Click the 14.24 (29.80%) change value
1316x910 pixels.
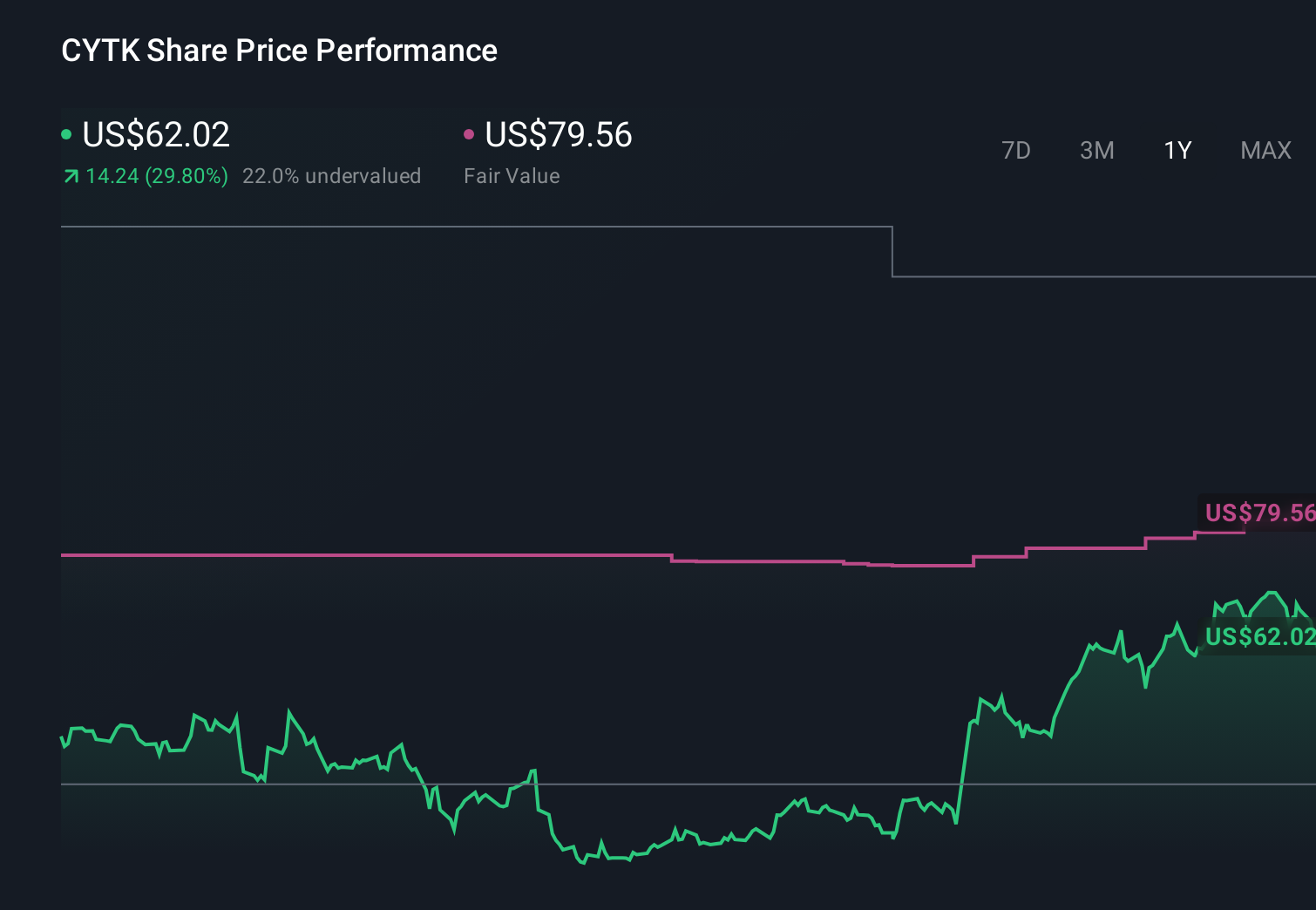pos(155,175)
